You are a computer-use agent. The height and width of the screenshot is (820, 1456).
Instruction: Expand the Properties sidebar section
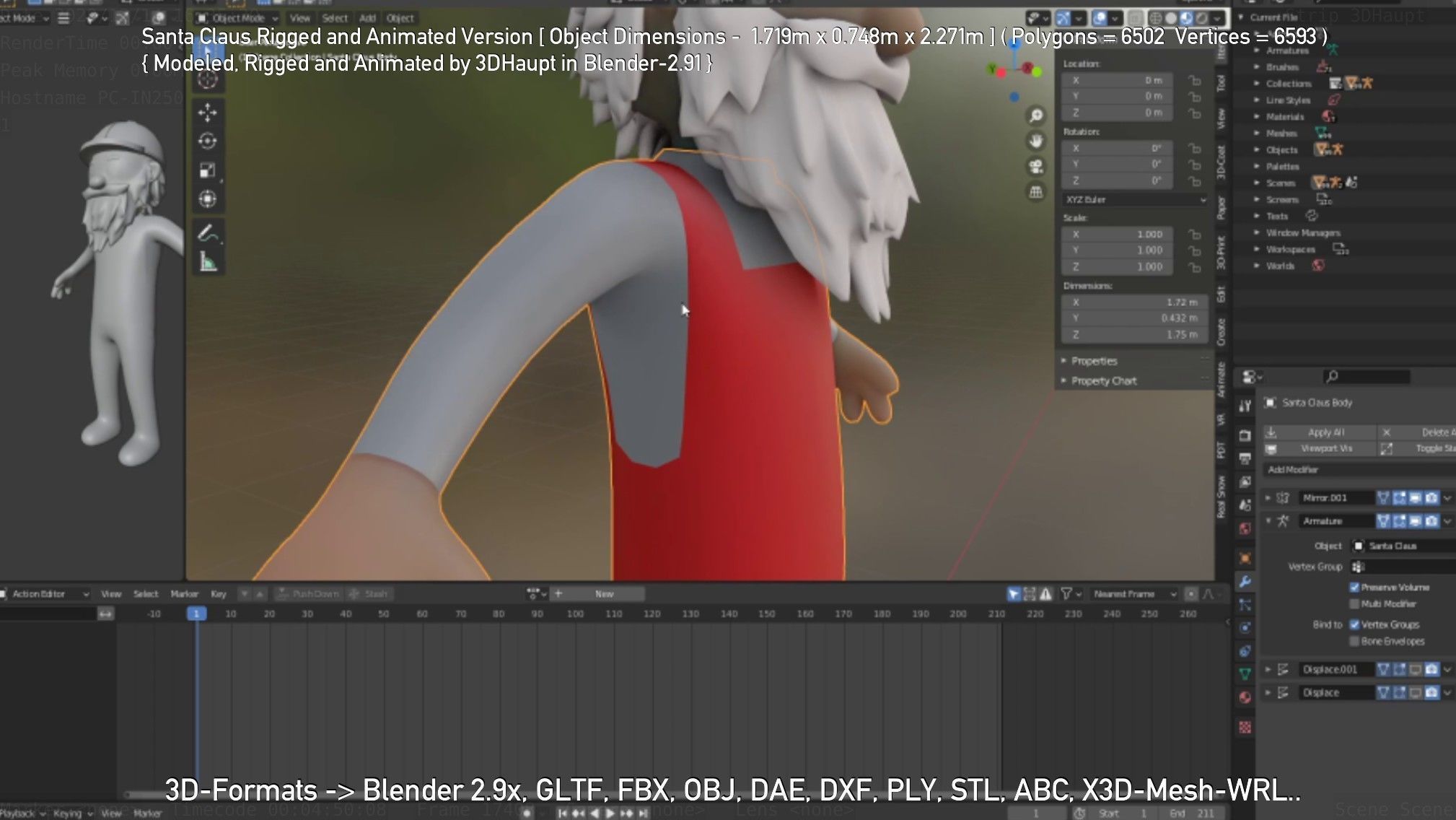[1093, 361]
